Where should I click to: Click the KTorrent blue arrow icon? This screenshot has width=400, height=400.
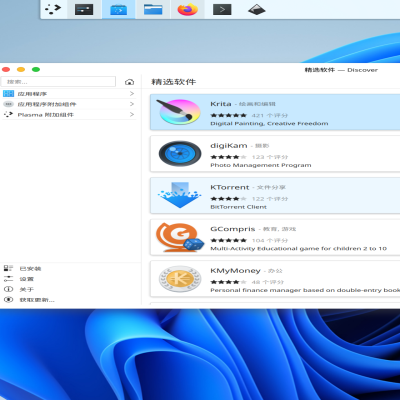point(180,195)
